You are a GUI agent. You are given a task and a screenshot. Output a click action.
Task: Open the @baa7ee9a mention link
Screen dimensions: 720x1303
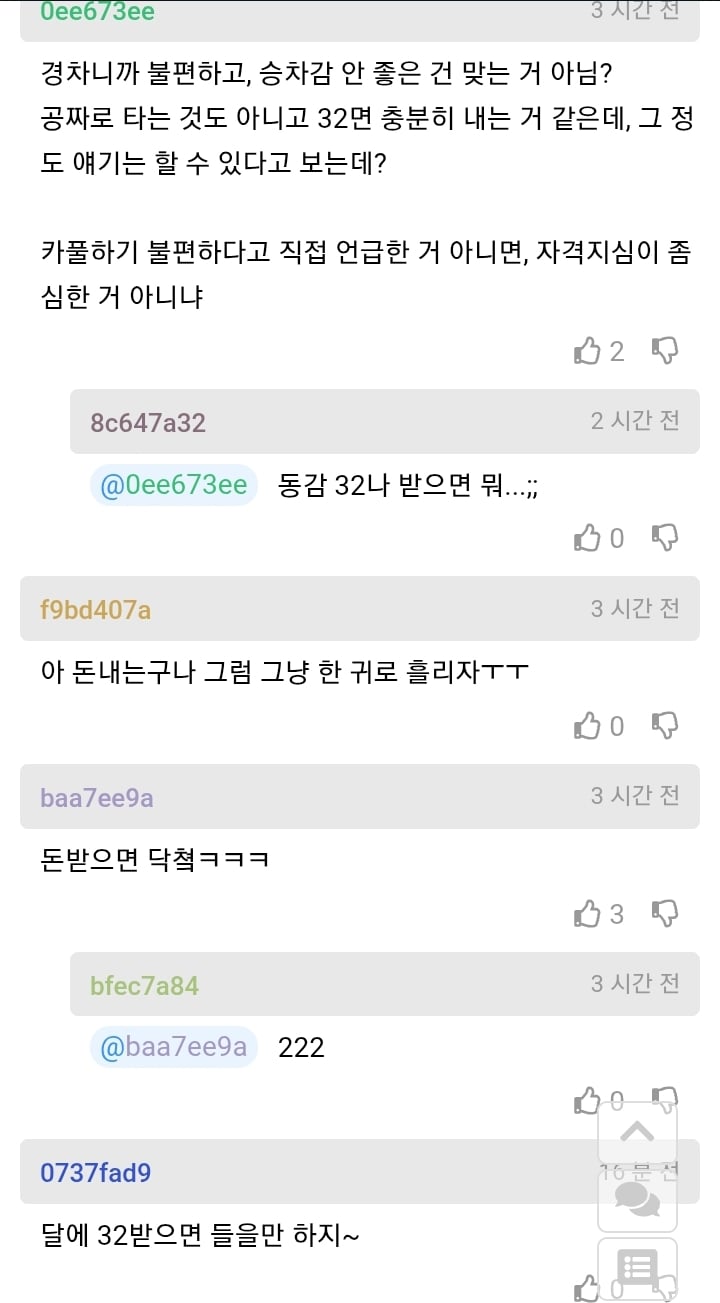pyautogui.click(x=172, y=1046)
